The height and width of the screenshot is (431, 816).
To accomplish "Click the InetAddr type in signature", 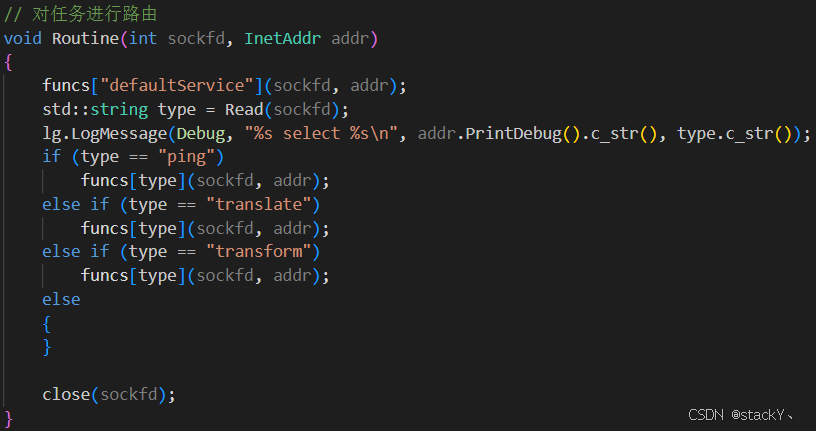I will click(x=283, y=39).
